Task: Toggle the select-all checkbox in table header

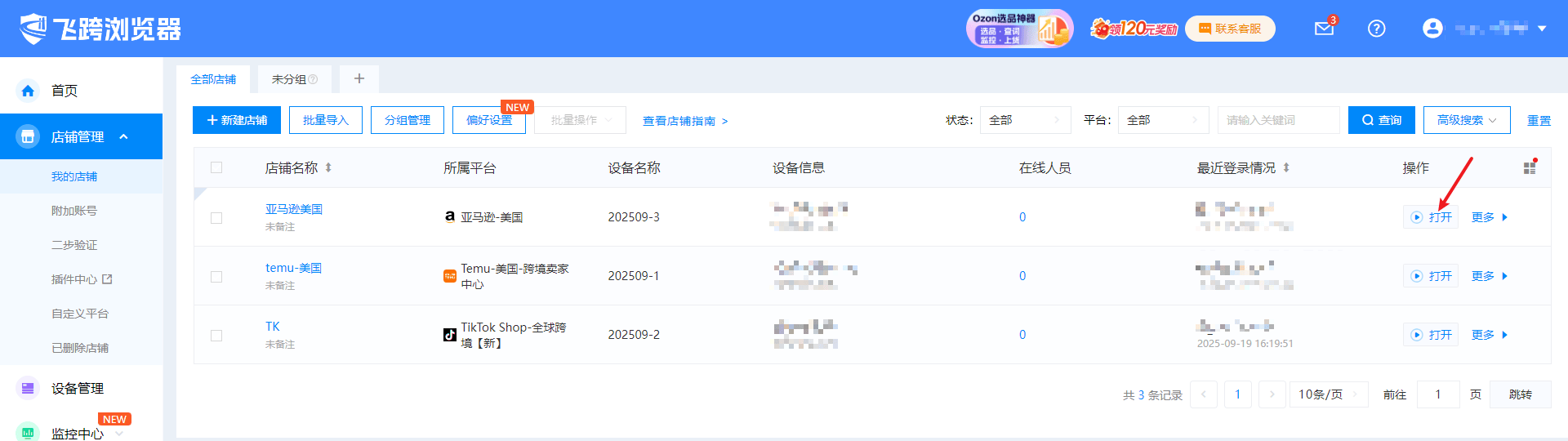Action: [216, 167]
